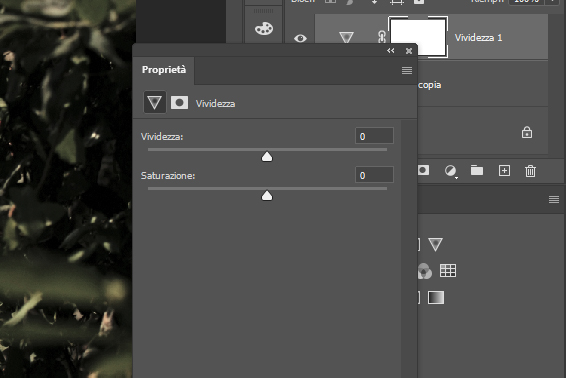566x378 pixels.
Task: Create a new layer with plus icon
Action: click(x=504, y=170)
